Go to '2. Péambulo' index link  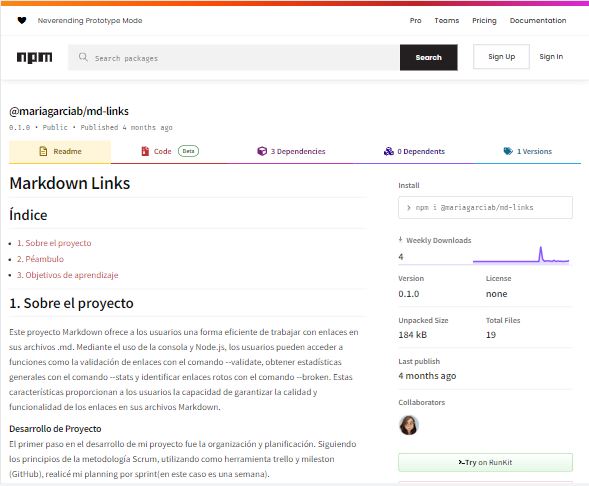point(40,259)
